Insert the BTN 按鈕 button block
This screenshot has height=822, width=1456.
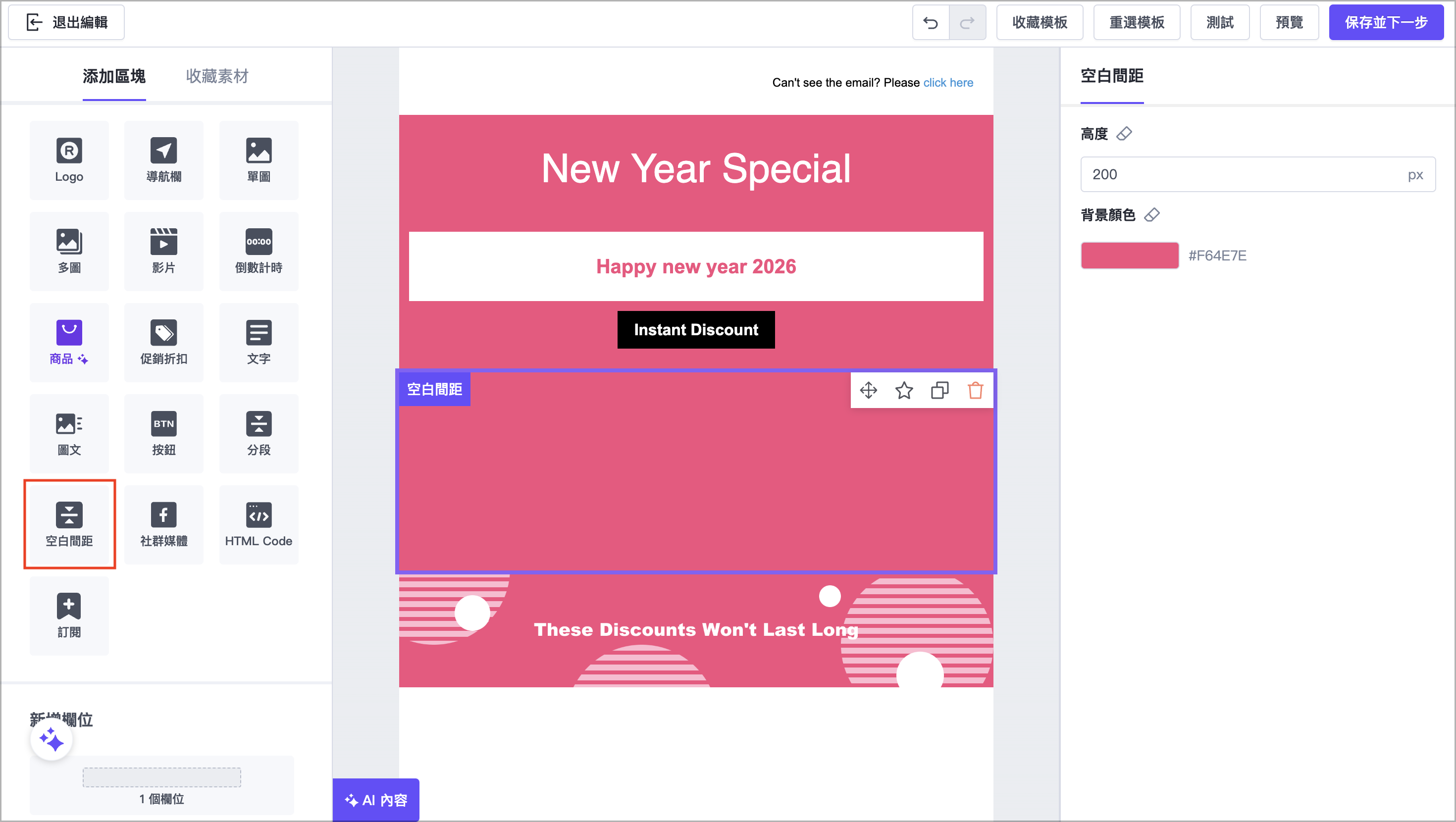[x=163, y=433]
